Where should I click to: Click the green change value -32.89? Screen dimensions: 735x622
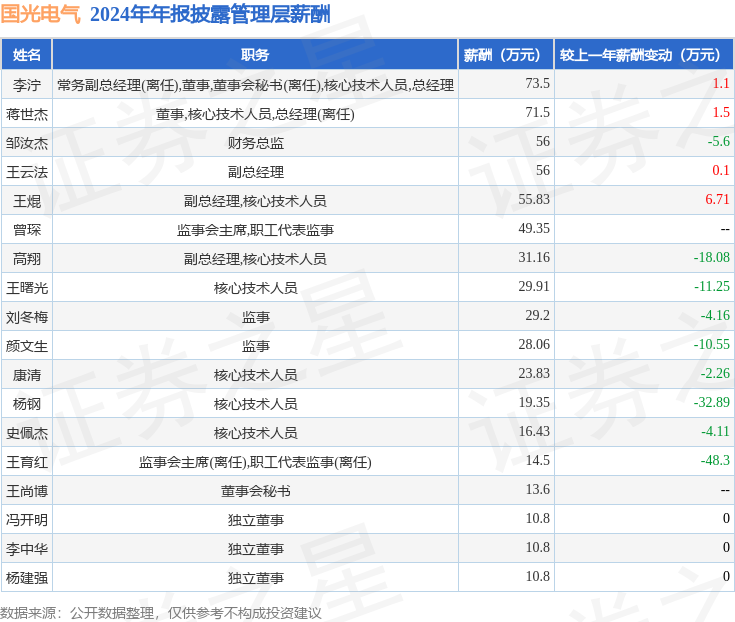(x=712, y=403)
